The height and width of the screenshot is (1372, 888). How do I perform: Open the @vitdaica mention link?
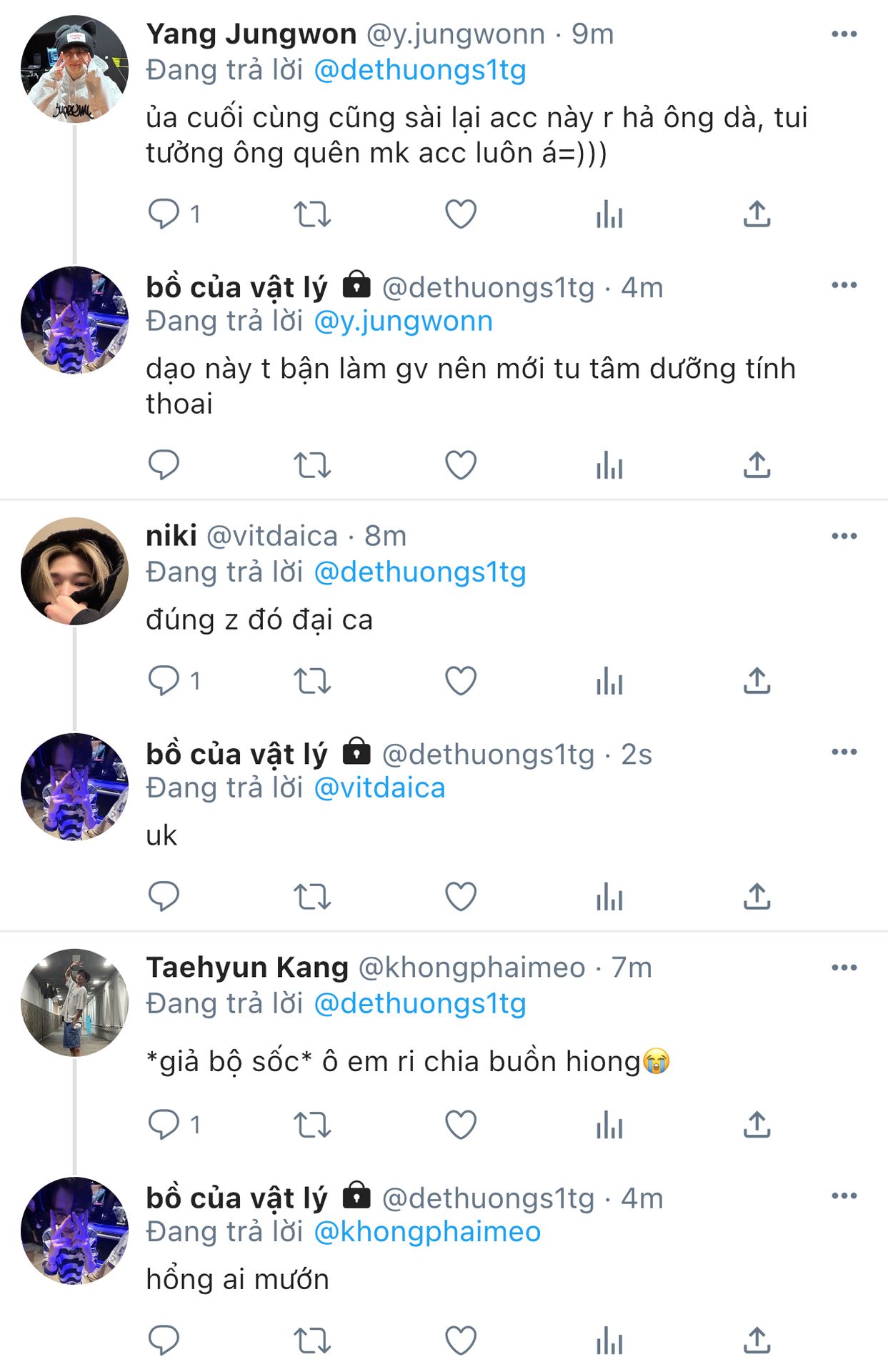379,788
